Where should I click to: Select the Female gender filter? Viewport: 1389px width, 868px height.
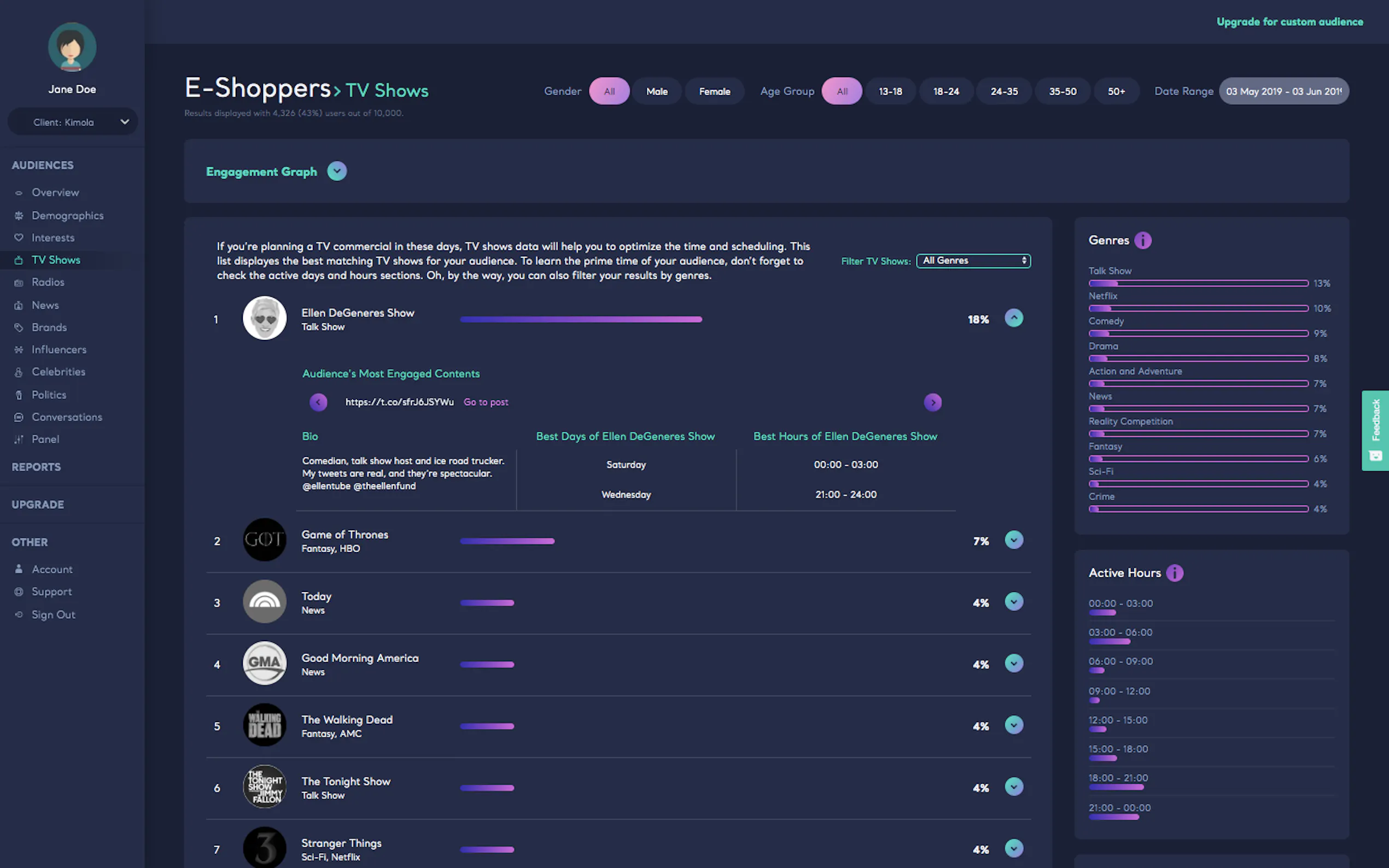[x=714, y=91]
